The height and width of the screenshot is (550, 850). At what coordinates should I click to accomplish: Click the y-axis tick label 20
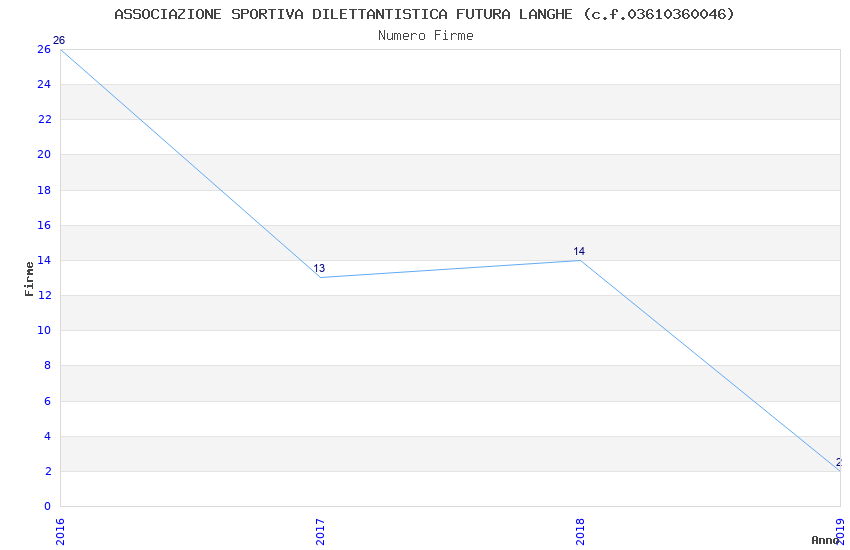coord(44,154)
